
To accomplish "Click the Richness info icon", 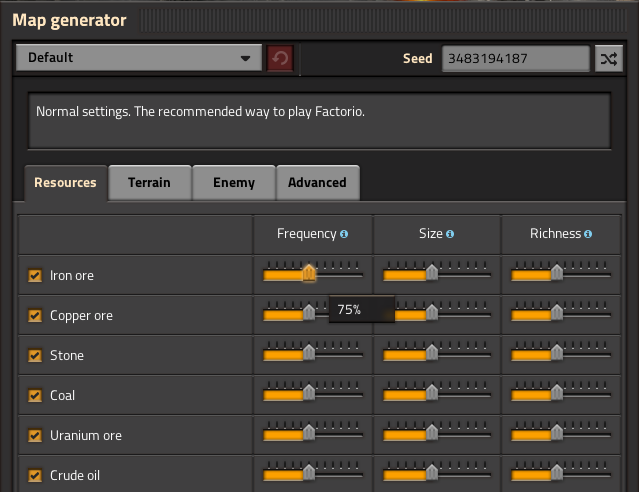I will tap(588, 234).
